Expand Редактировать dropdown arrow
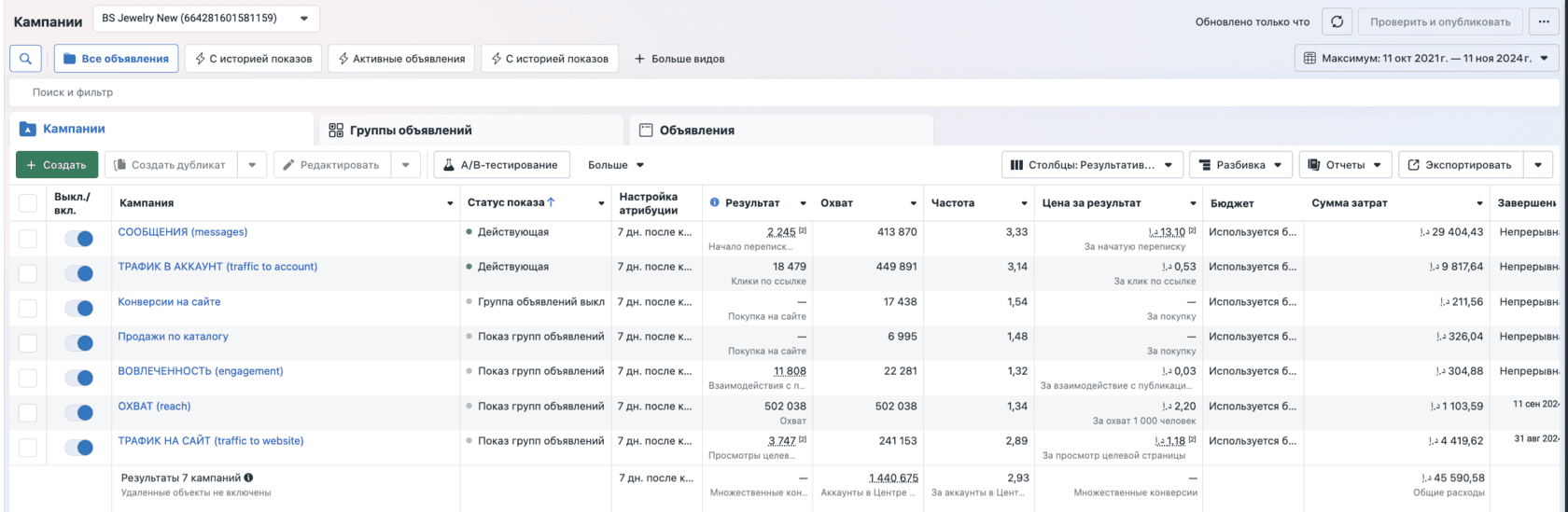1568x512 pixels. [405, 165]
